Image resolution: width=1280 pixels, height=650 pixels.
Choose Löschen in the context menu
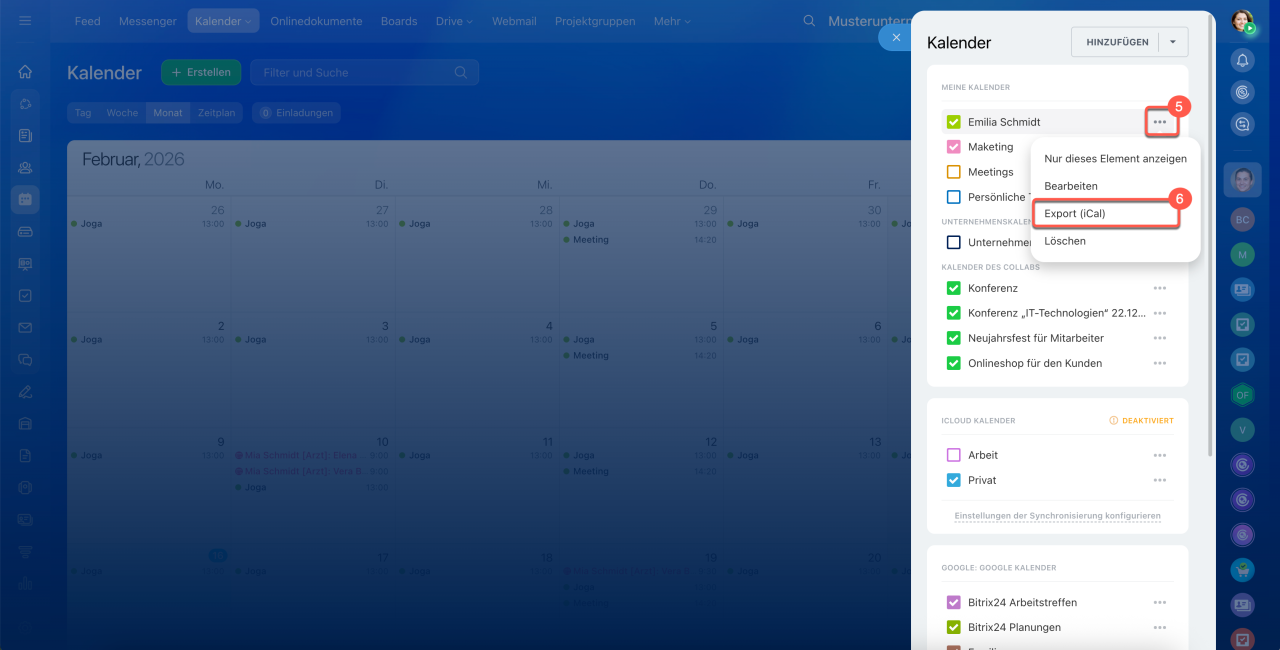(1065, 241)
